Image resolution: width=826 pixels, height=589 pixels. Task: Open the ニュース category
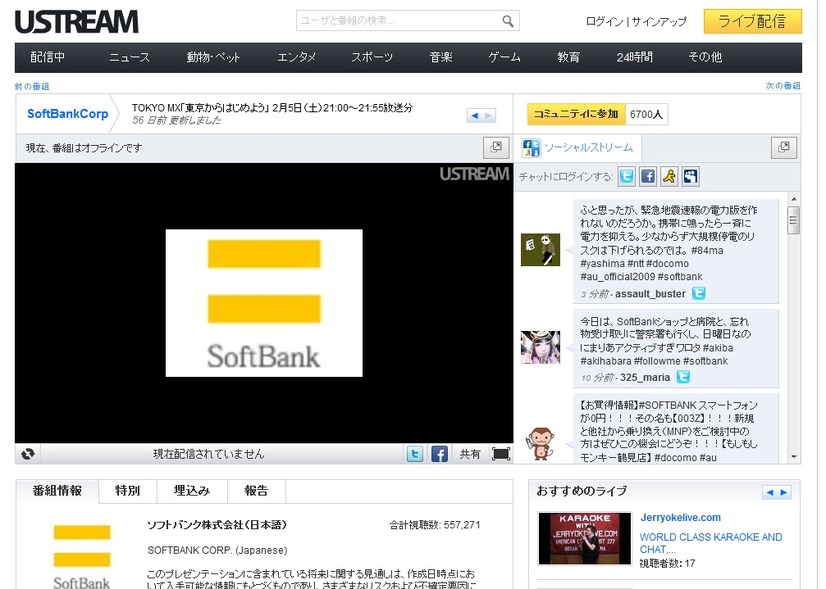coord(130,57)
